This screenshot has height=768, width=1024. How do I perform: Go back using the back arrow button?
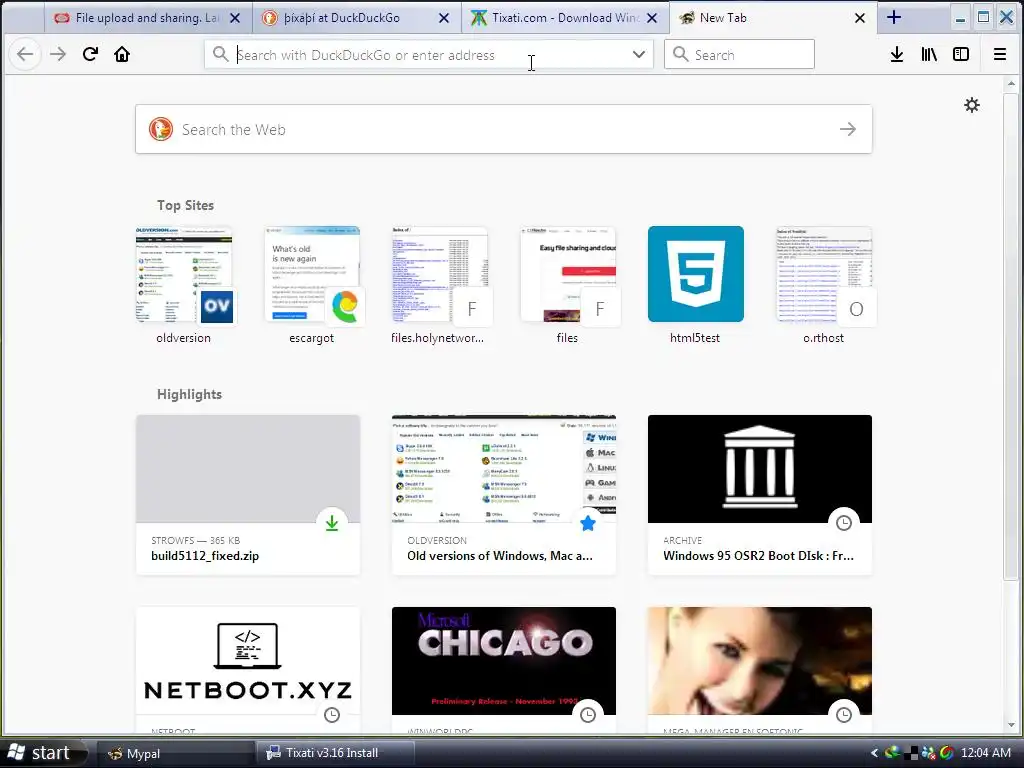click(25, 54)
